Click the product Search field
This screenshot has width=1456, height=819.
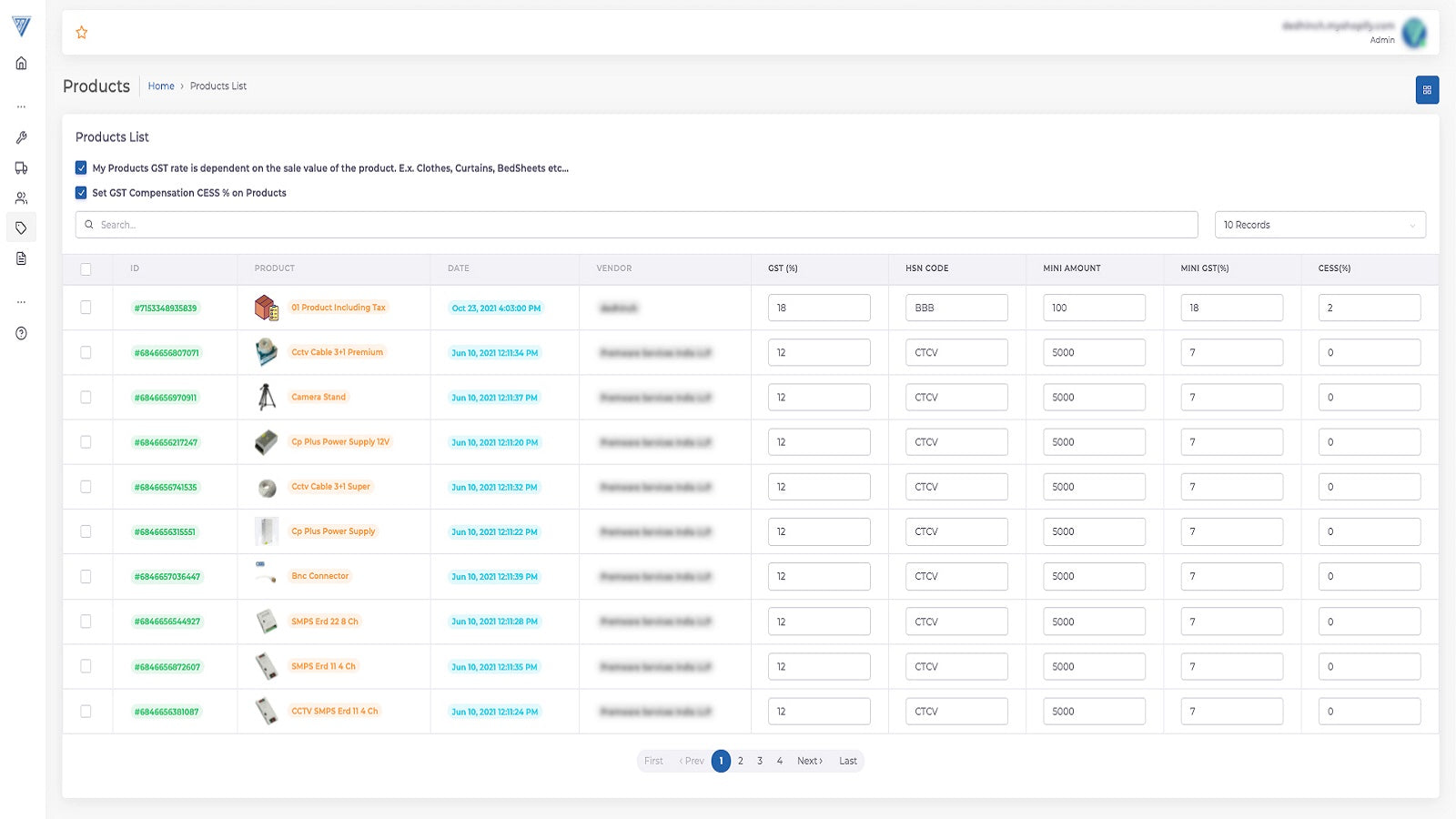637,225
